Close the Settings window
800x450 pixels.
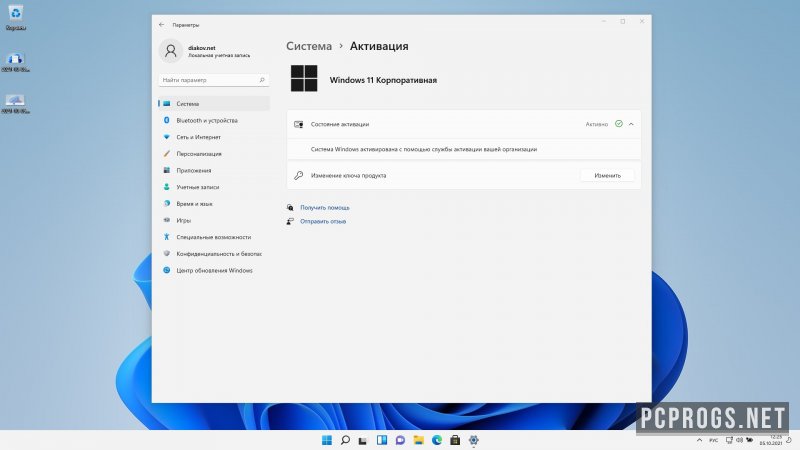[x=642, y=21]
